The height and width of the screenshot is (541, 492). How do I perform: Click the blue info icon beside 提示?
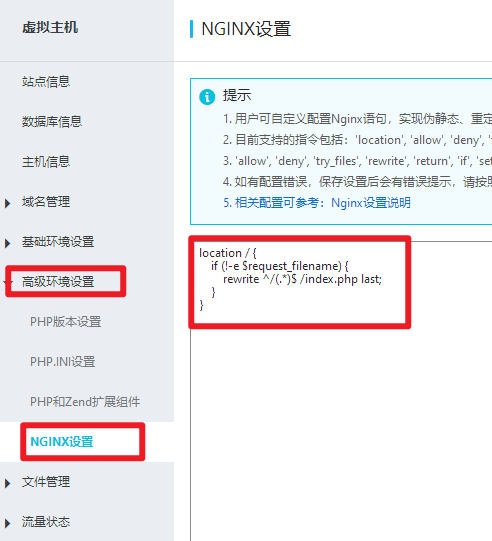coord(207,97)
